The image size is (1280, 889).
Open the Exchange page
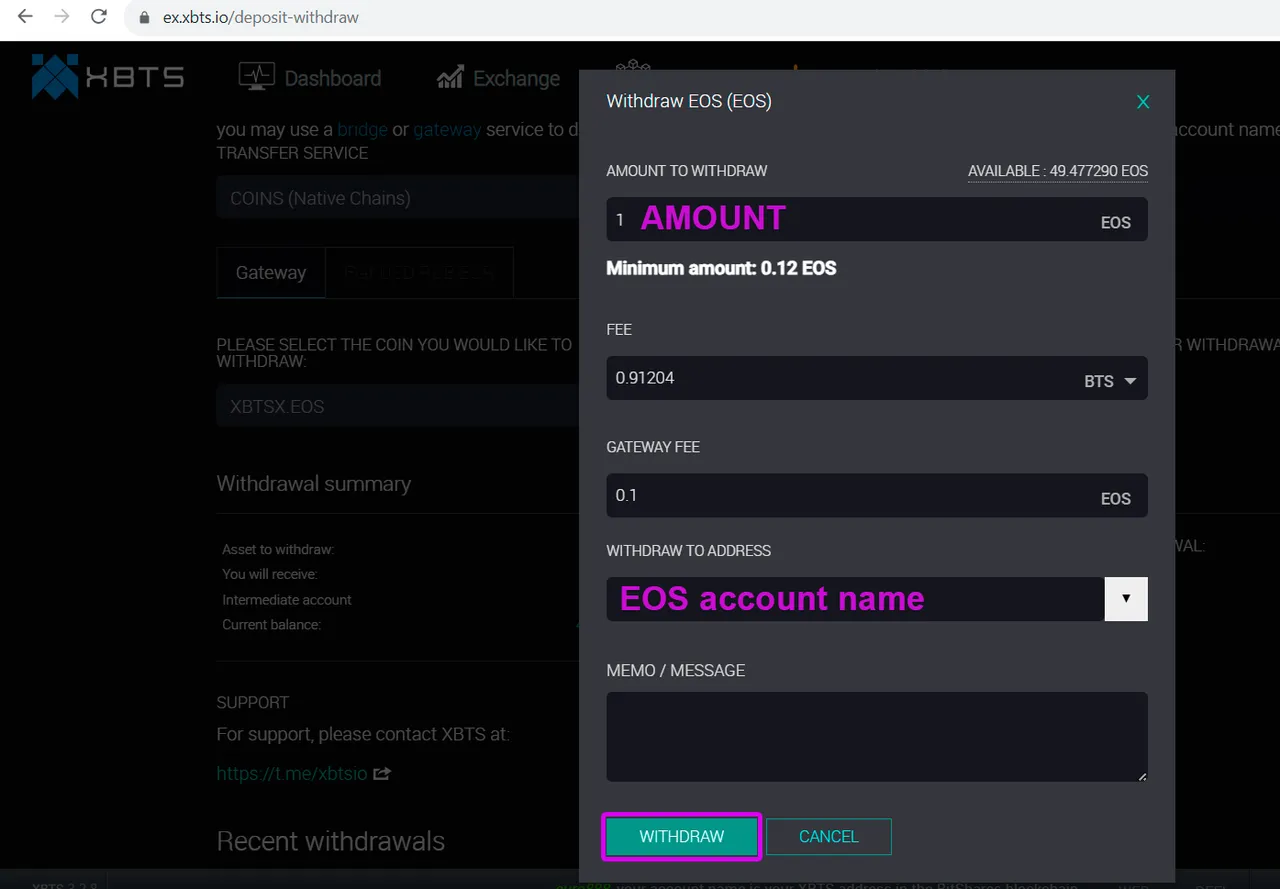(x=498, y=78)
